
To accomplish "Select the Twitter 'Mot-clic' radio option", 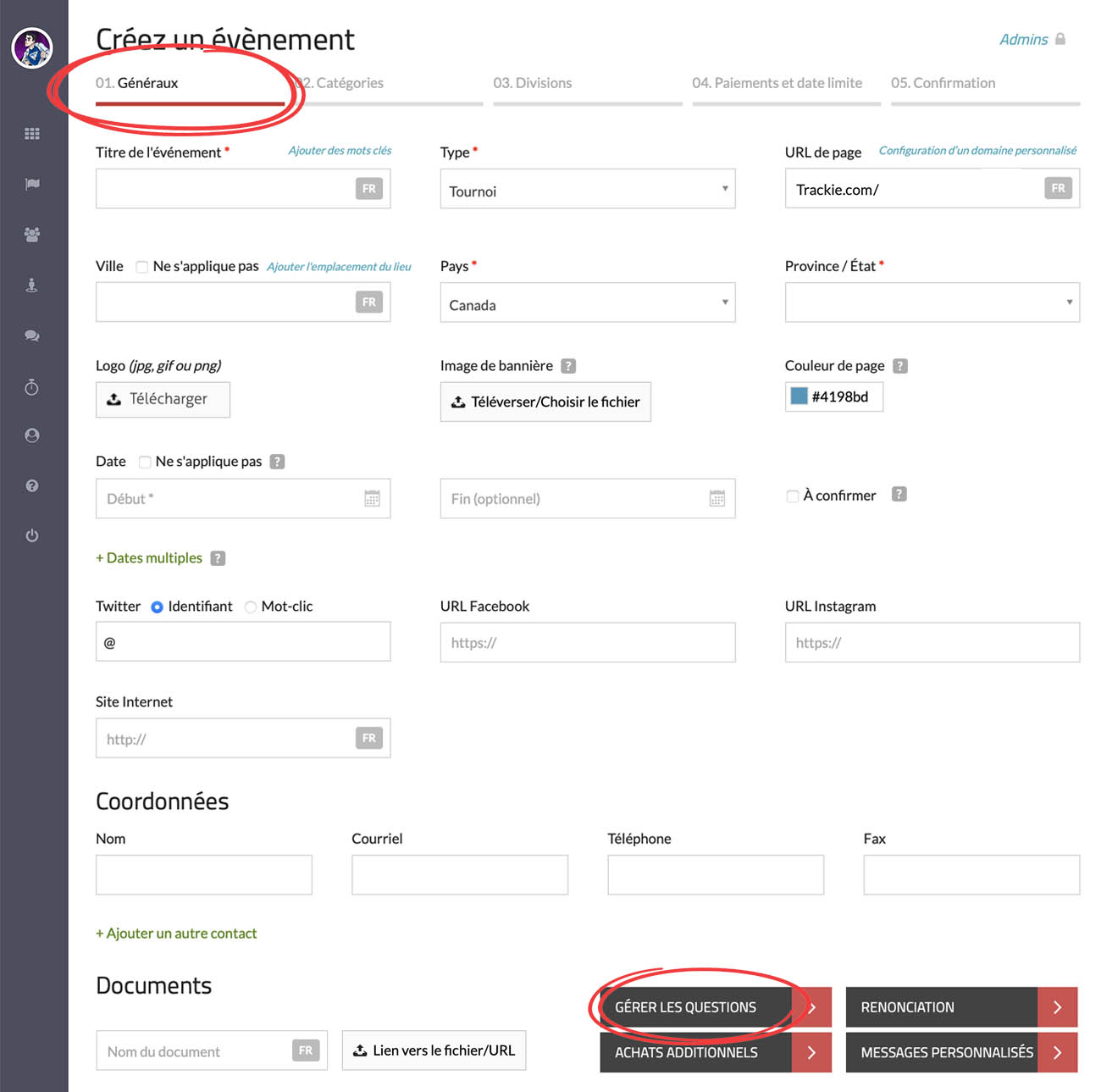I will click(x=251, y=607).
